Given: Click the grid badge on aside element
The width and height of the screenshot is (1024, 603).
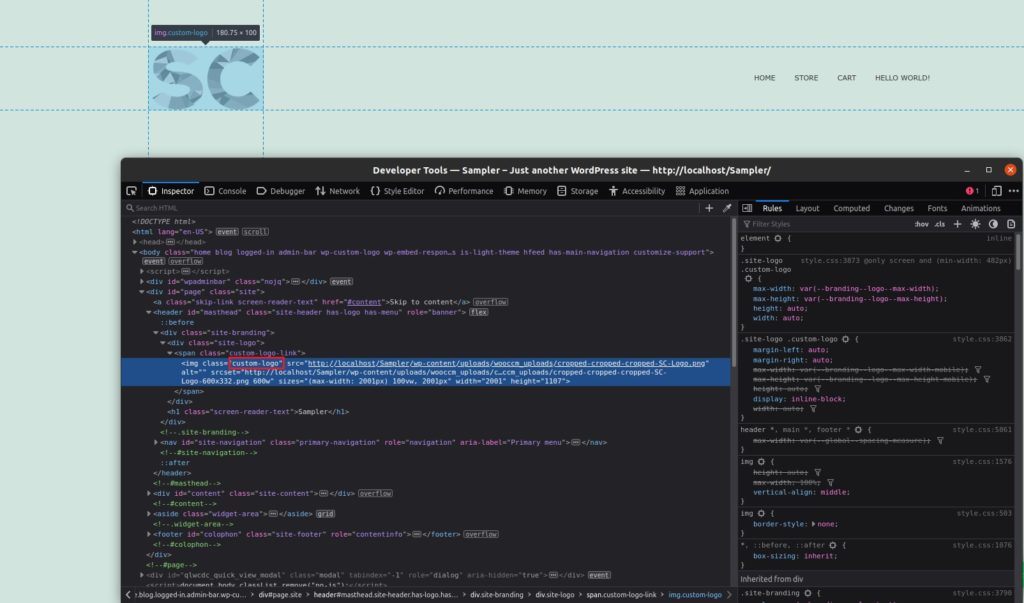Looking at the screenshot, I should [325, 514].
